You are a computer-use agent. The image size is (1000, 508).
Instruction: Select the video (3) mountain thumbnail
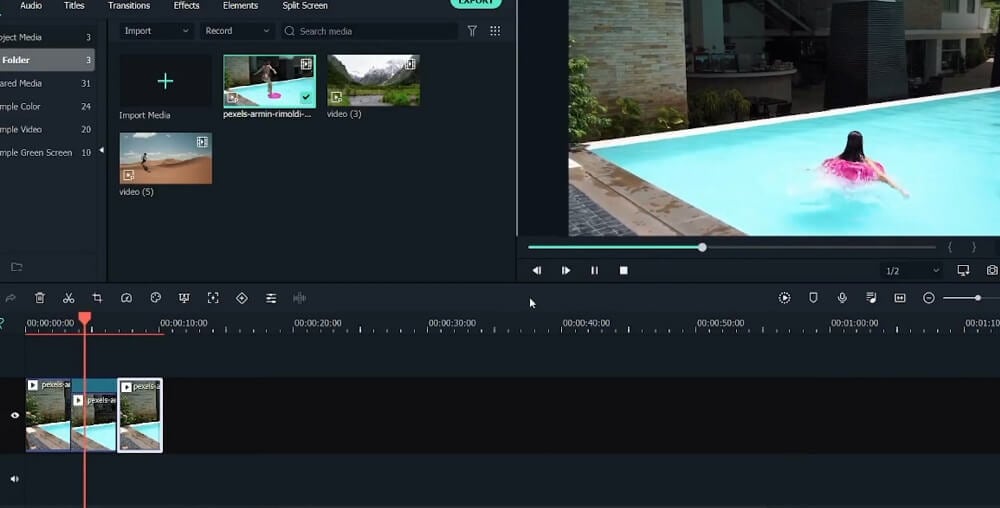tap(374, 80)
